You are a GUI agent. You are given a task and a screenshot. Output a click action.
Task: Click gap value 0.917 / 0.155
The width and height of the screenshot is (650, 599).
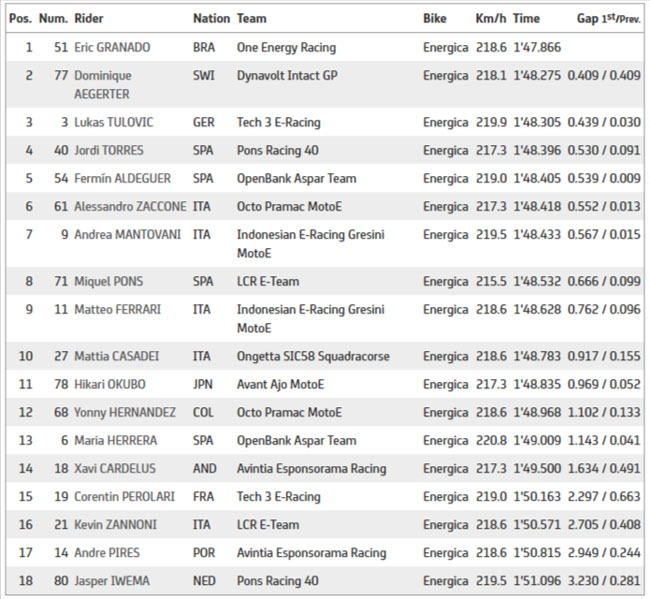[604, 356]
